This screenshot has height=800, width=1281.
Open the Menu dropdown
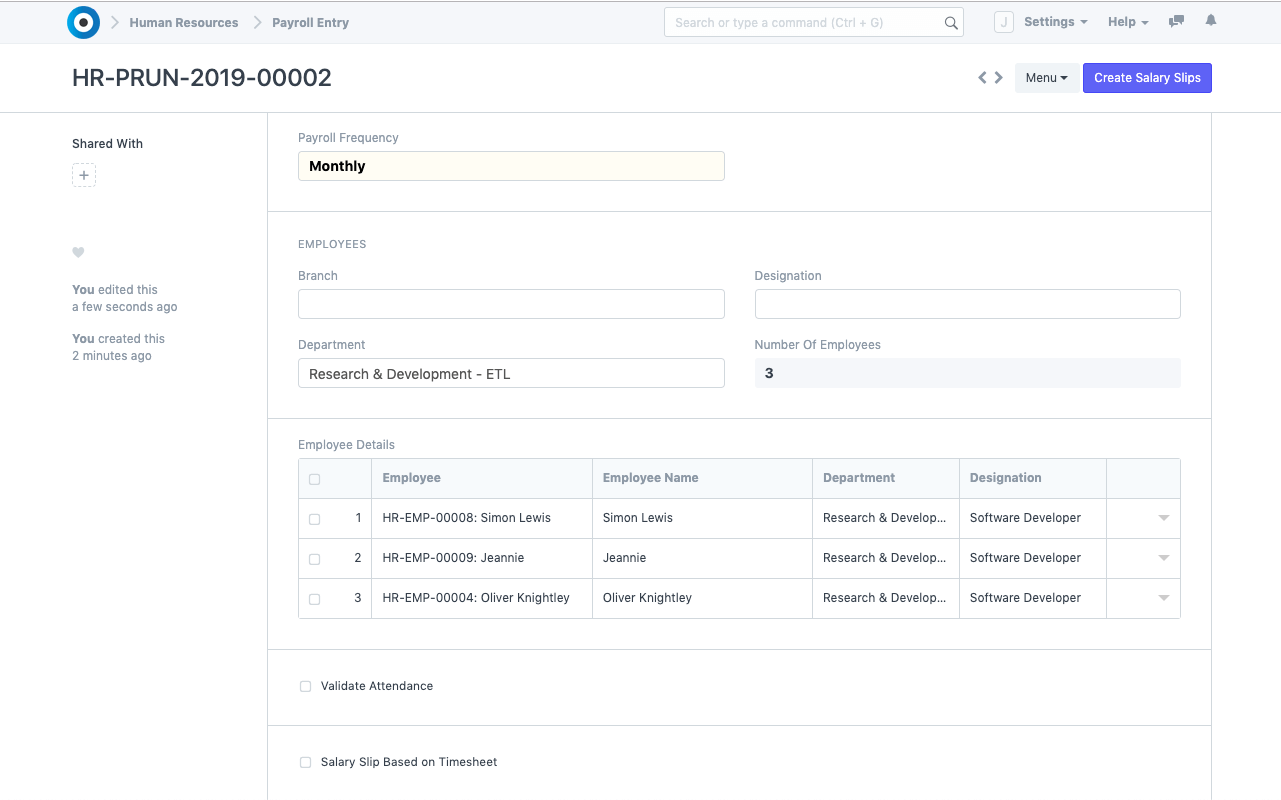point(1046,77)
